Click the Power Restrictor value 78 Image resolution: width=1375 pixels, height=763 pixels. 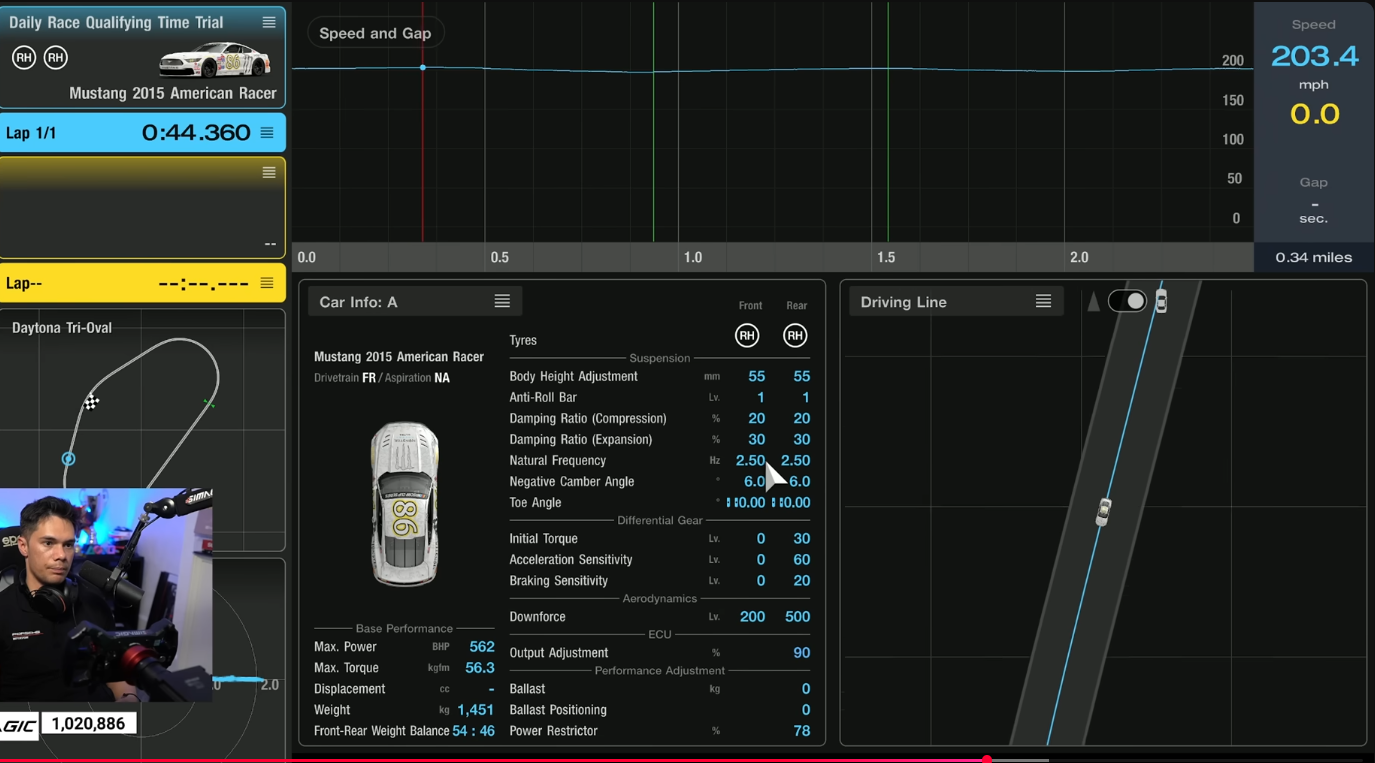pos(801,730)
